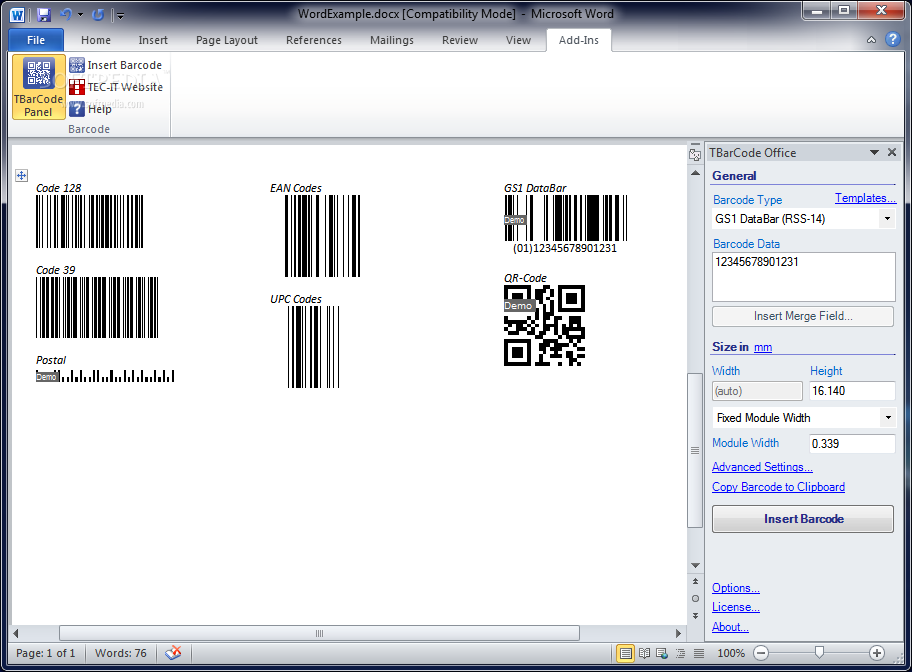The image size is (912, 672).
Task: Switch to Web Layout view
Action: (662, 653)
